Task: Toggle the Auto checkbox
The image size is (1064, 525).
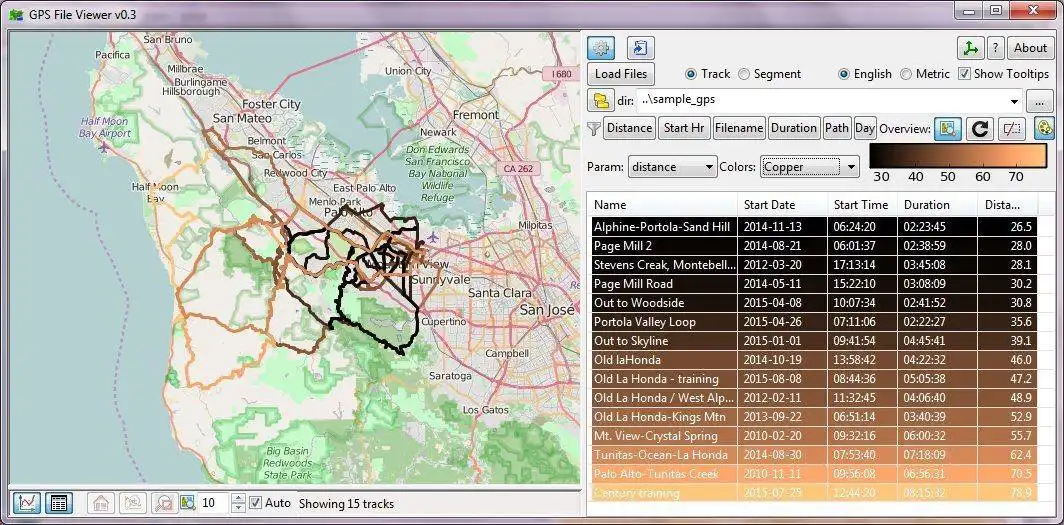Action: tap(270, 503)
